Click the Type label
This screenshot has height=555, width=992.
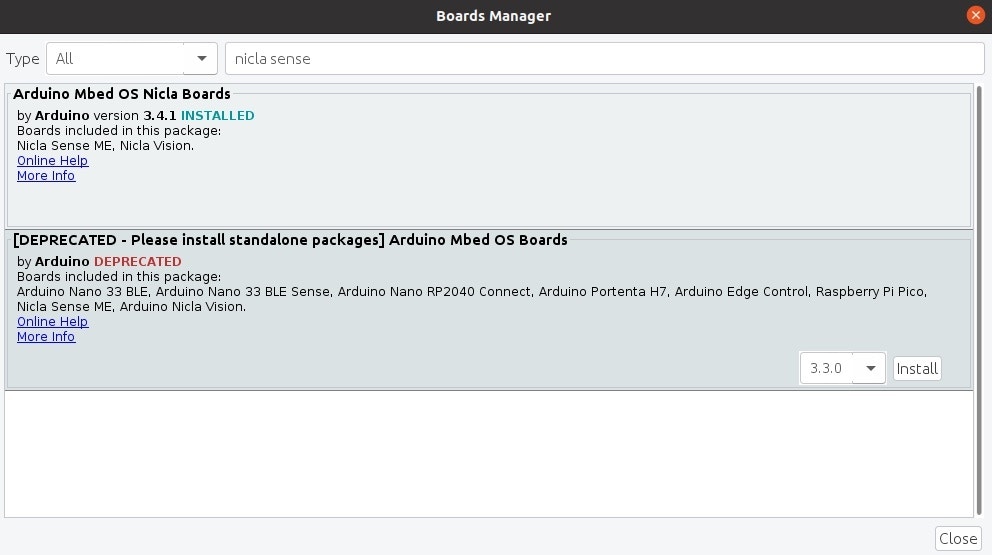tap(23, 59)
